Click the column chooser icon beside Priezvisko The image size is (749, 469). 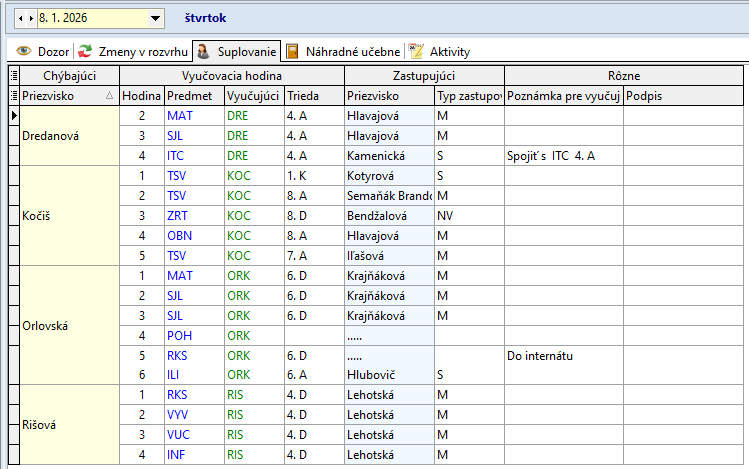tap(13, 95)
